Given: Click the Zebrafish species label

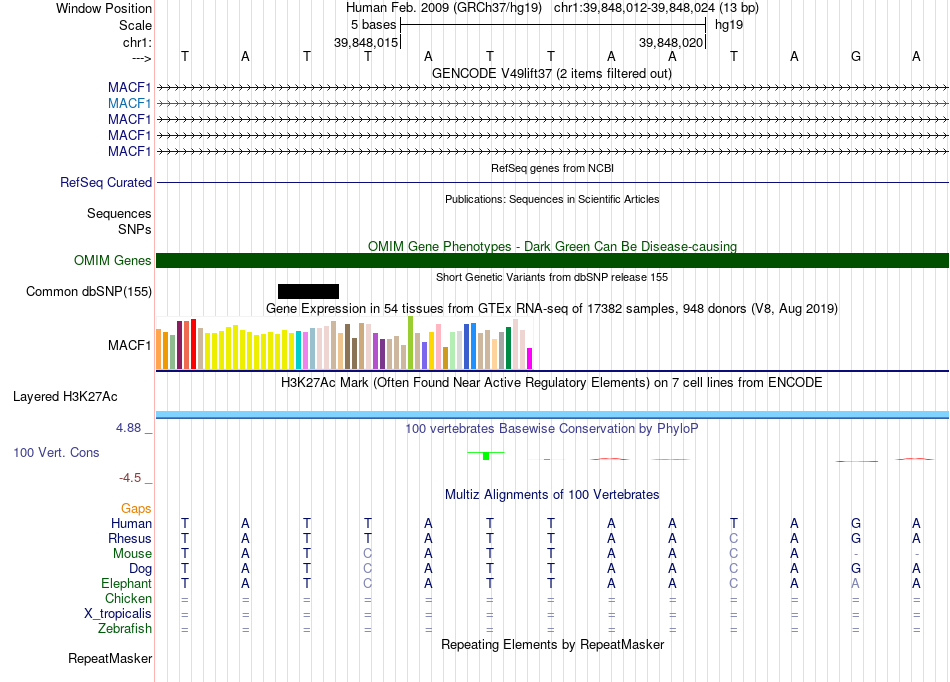Looking at the screenshot, I should coord(125,628).
